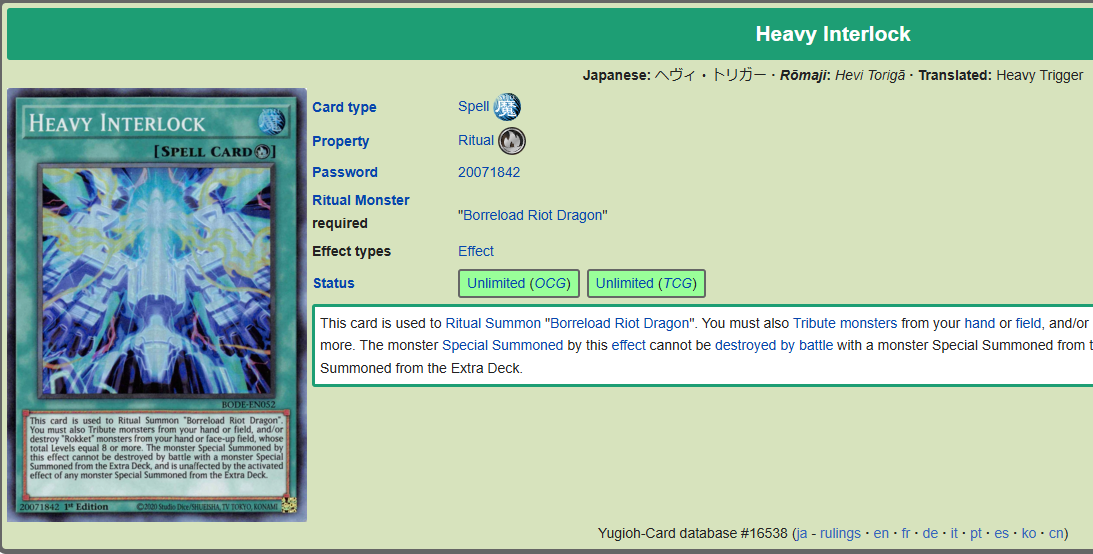Open Japanese ja database link
This screenshot has height=554, width=1093.
pos(802,533)
